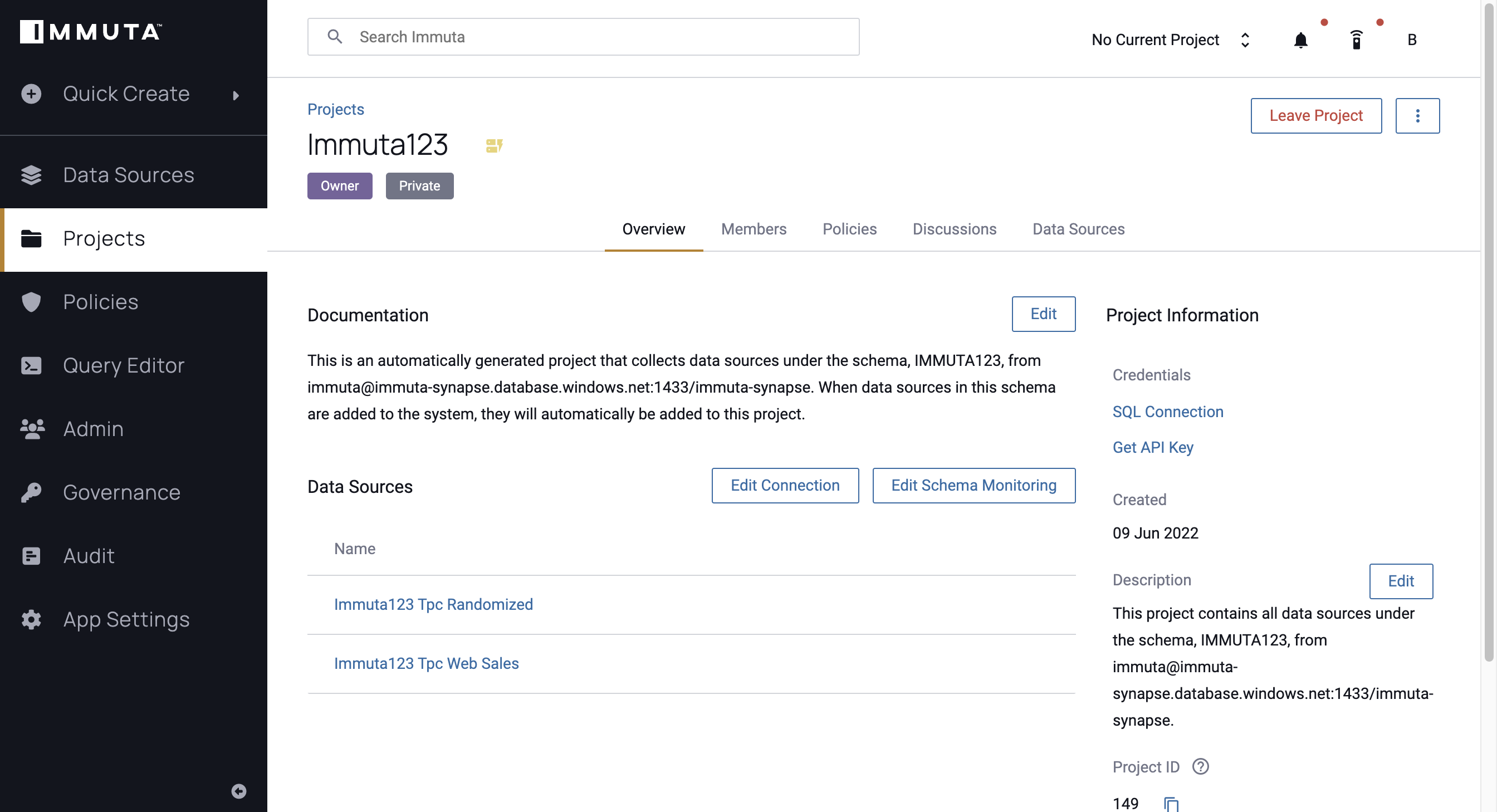This screenshot has height=812, width=1497.
Task: Click the search magnifier icon
Action: point(335,37)
